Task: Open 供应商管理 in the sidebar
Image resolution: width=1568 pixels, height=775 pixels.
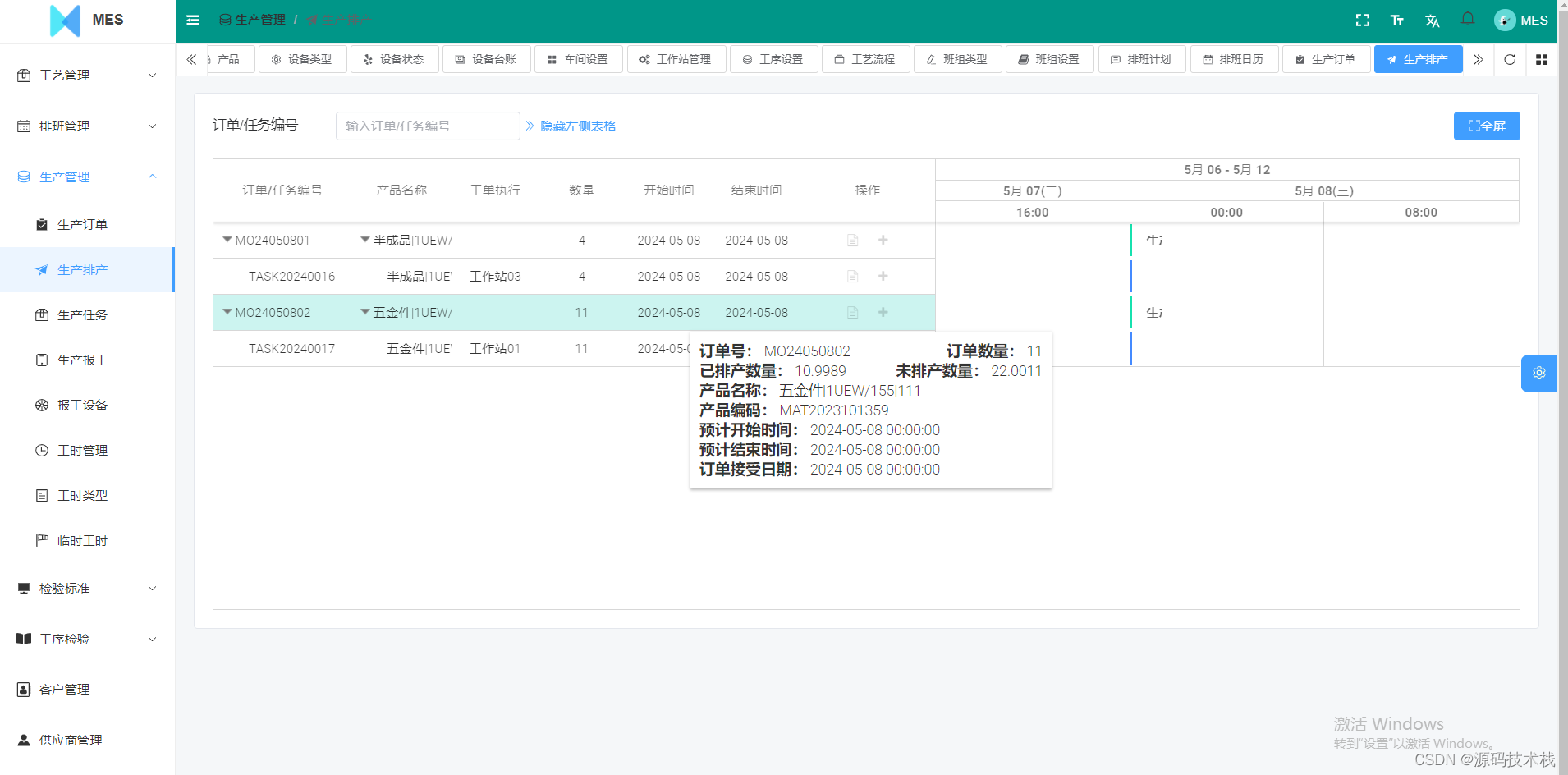Action: [x=87, y=741]
